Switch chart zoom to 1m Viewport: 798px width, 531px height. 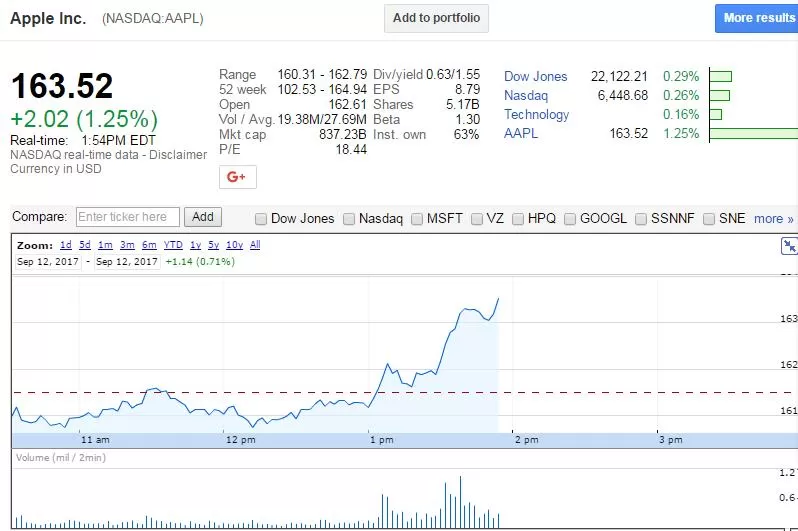[x=105, y=245]
